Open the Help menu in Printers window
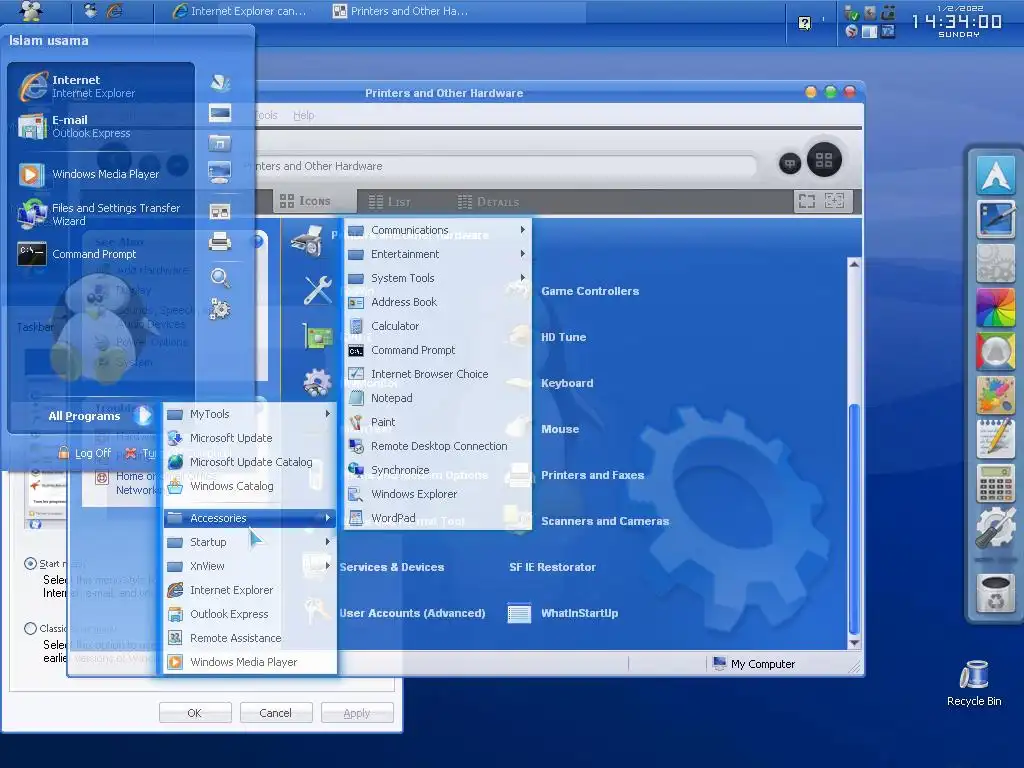Viewport: 1024px width, 768px height. 304,116
